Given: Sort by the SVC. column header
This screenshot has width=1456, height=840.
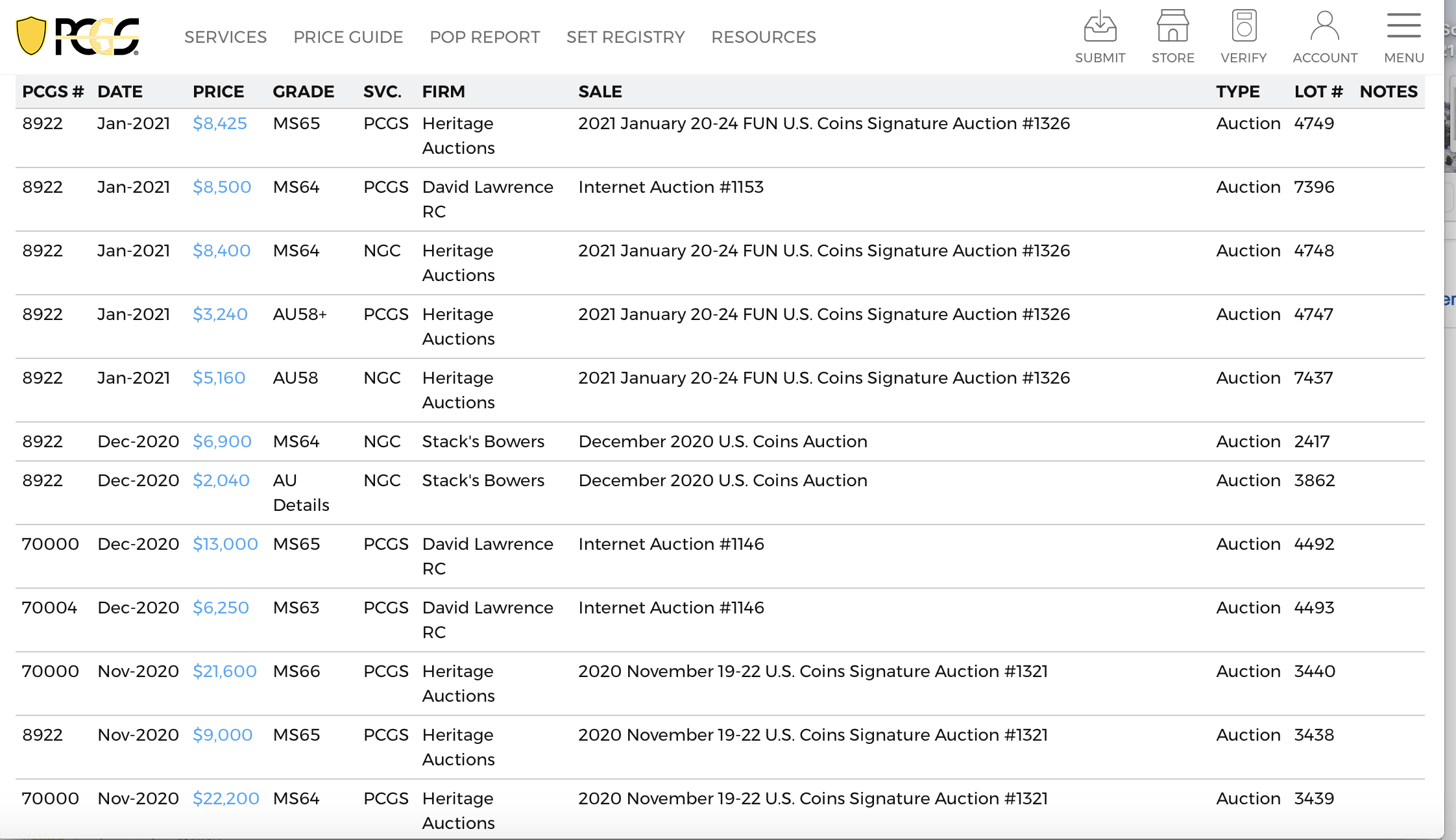Looking at the screenshot, I should [382, 92].
